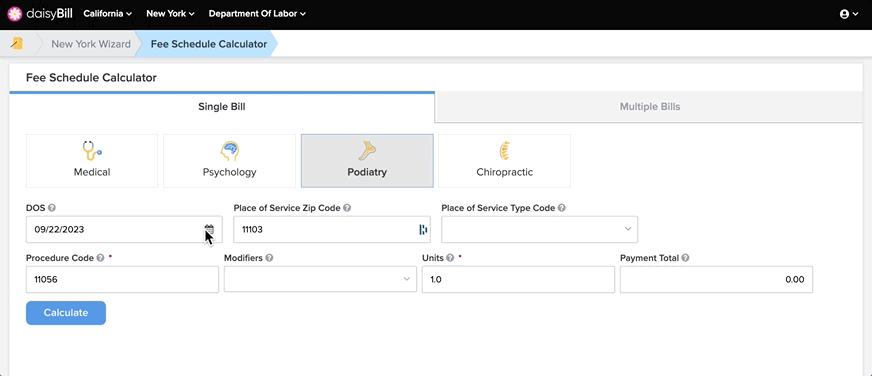872x376 pixels.
Task: Click the Procedure Code input field
Action: click(x=122, y=279)
